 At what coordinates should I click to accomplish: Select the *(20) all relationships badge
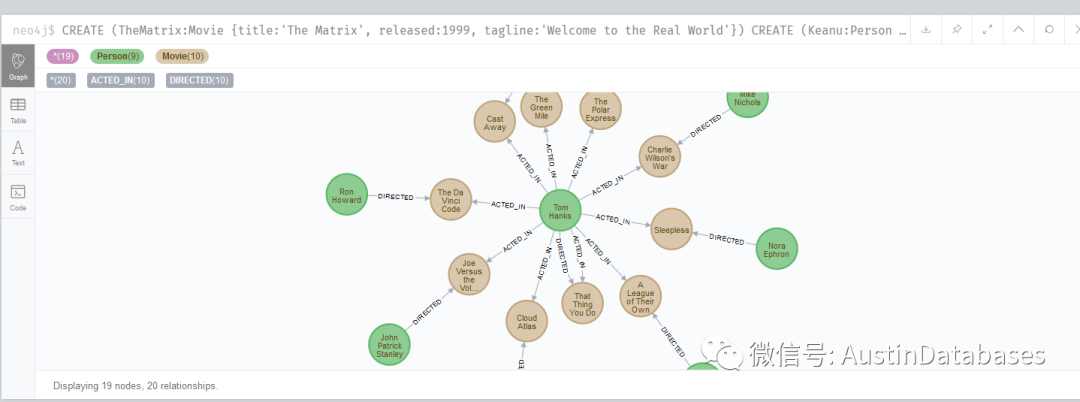61,81
